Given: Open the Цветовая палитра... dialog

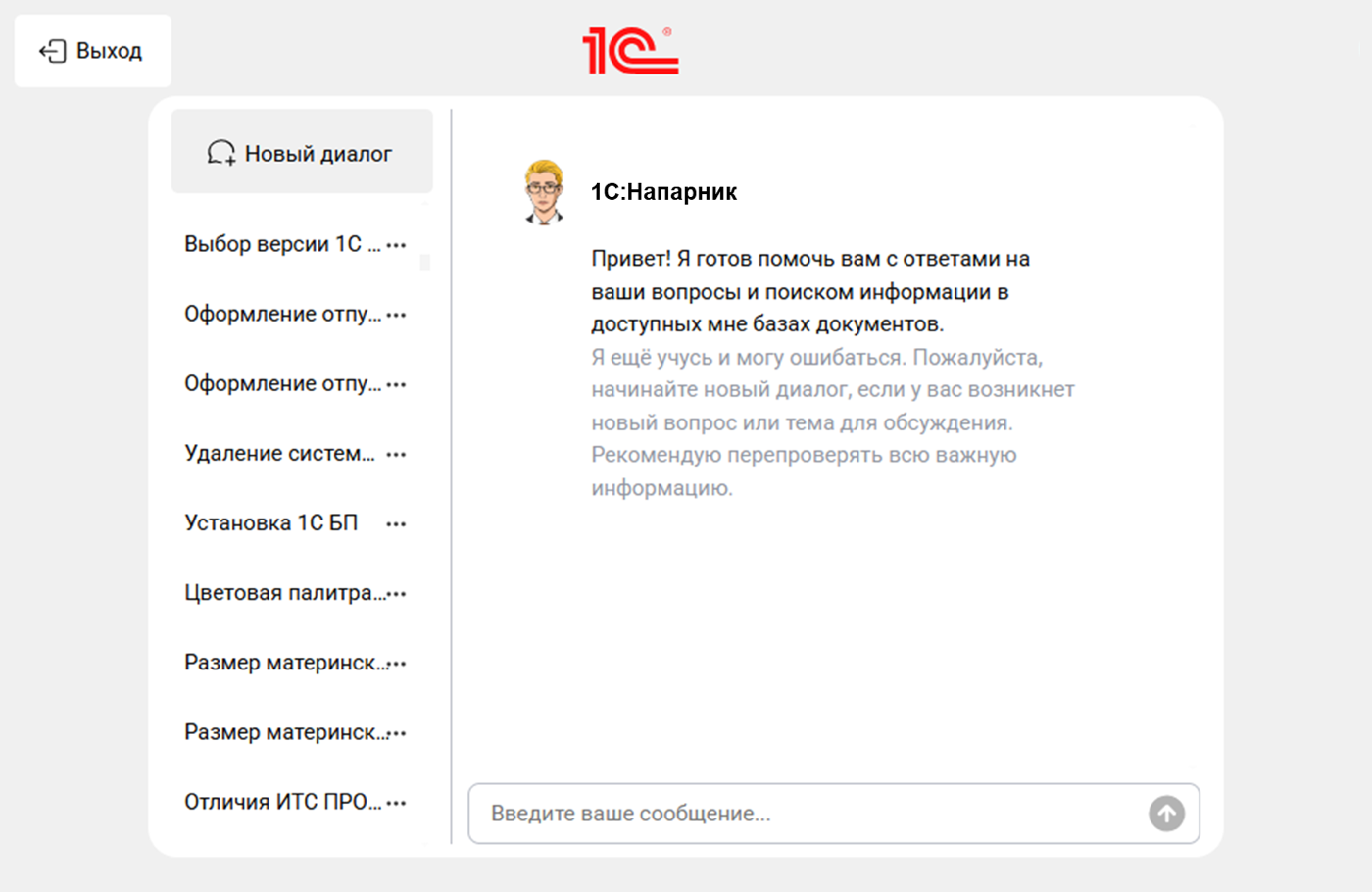Looking at the screenshot, I should point(284,593).
